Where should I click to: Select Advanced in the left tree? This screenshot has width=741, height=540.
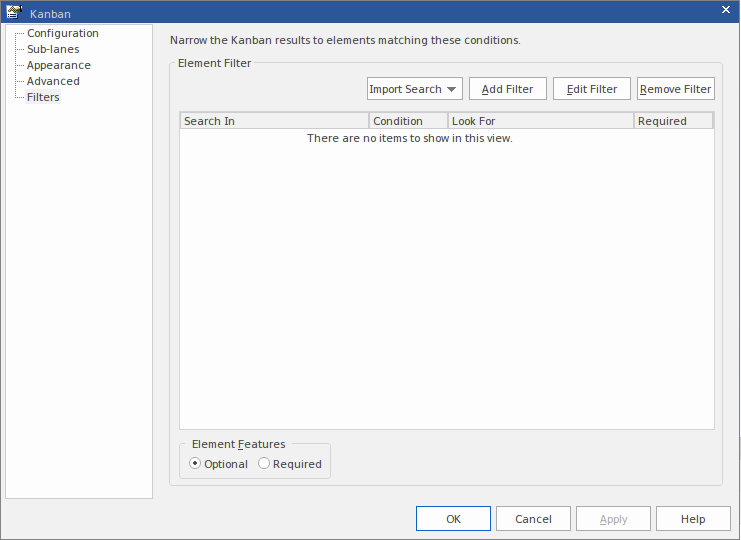(53, 81)
